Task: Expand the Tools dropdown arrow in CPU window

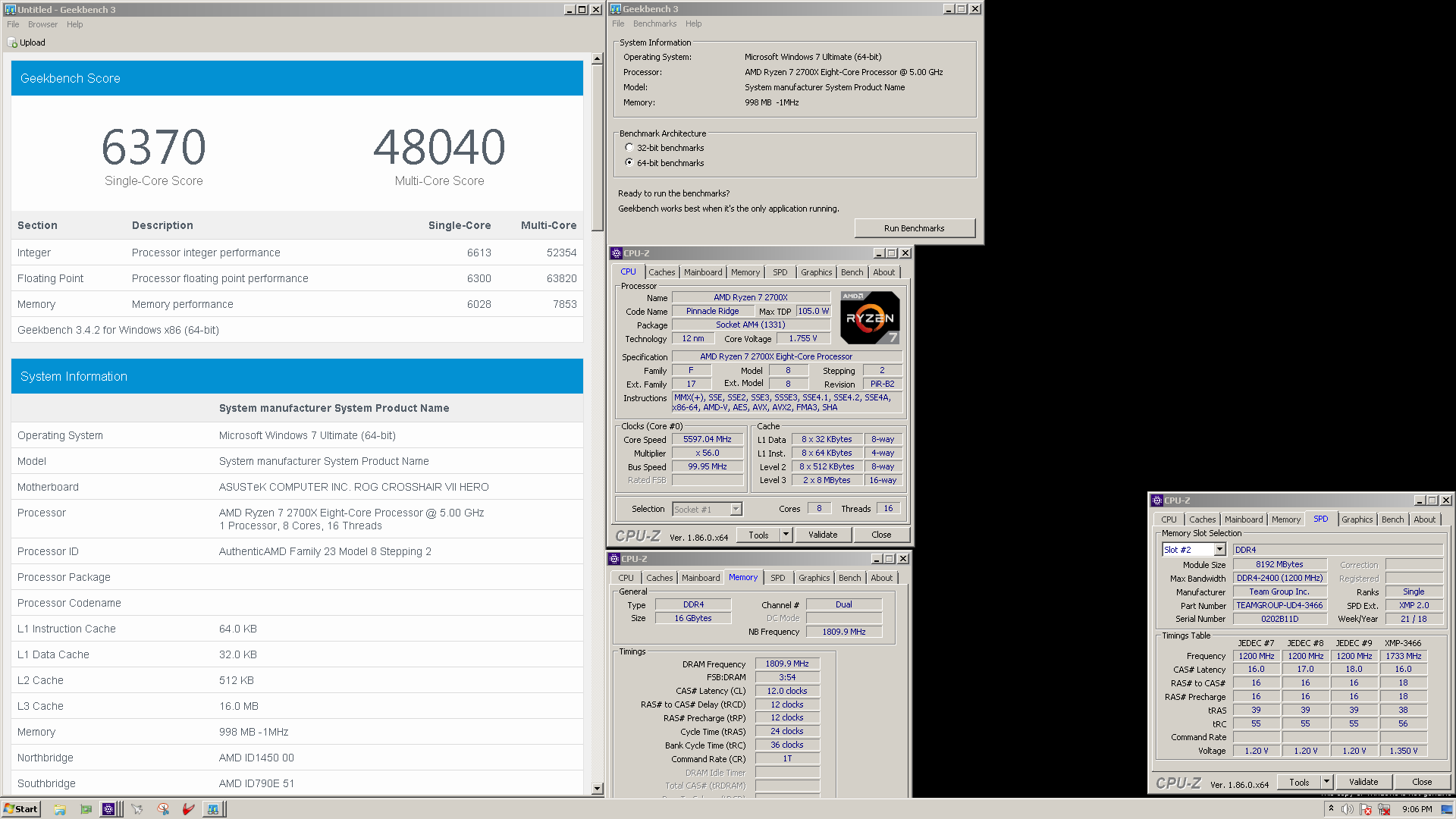Action: point(786,535)
